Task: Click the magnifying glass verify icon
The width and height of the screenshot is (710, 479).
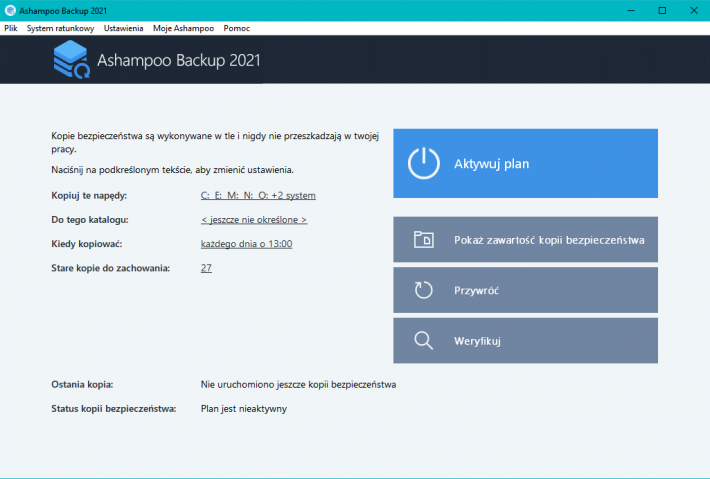Action: [x=423, y=340]
